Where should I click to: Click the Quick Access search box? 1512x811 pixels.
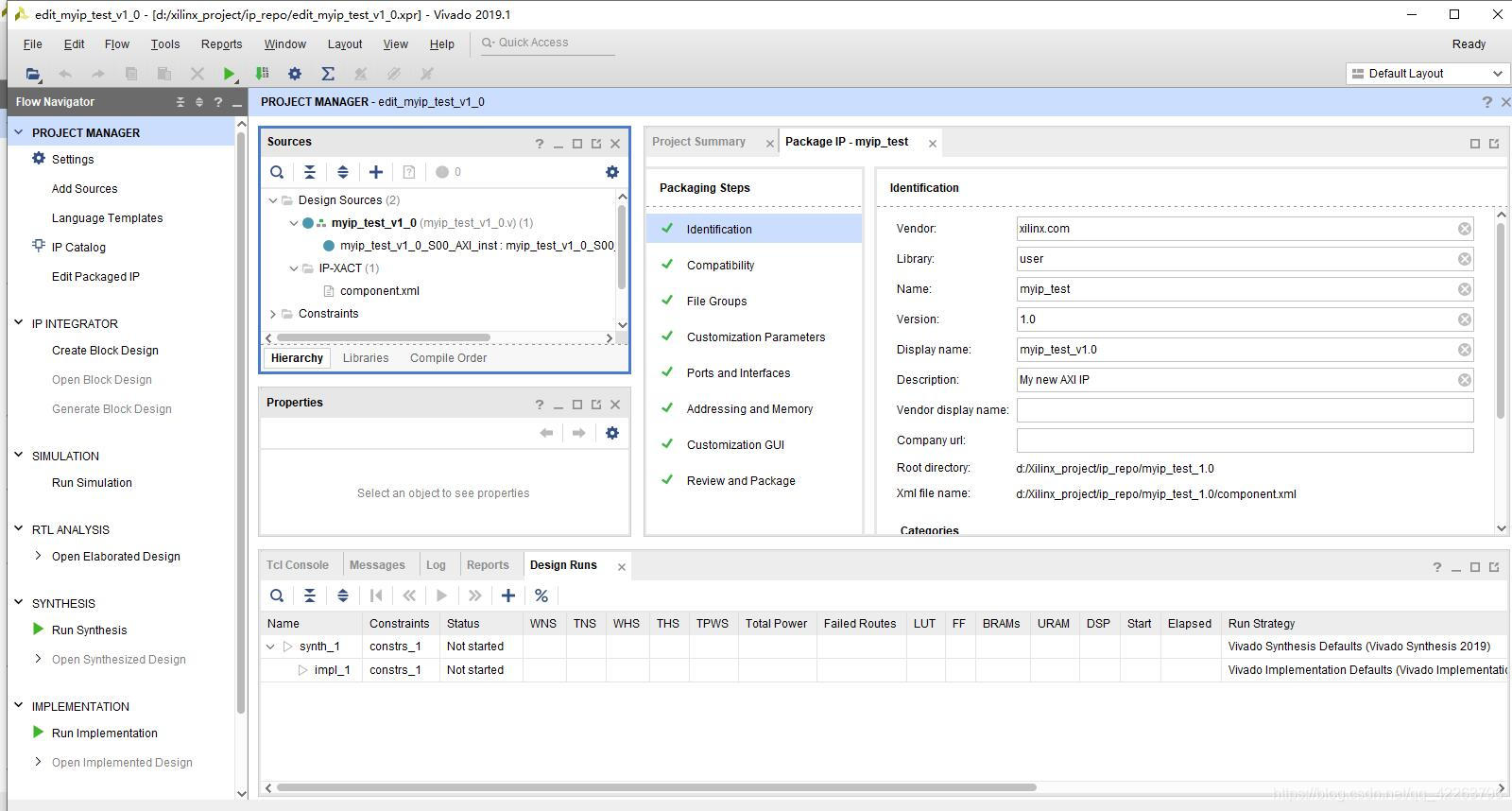pos(548,43)
